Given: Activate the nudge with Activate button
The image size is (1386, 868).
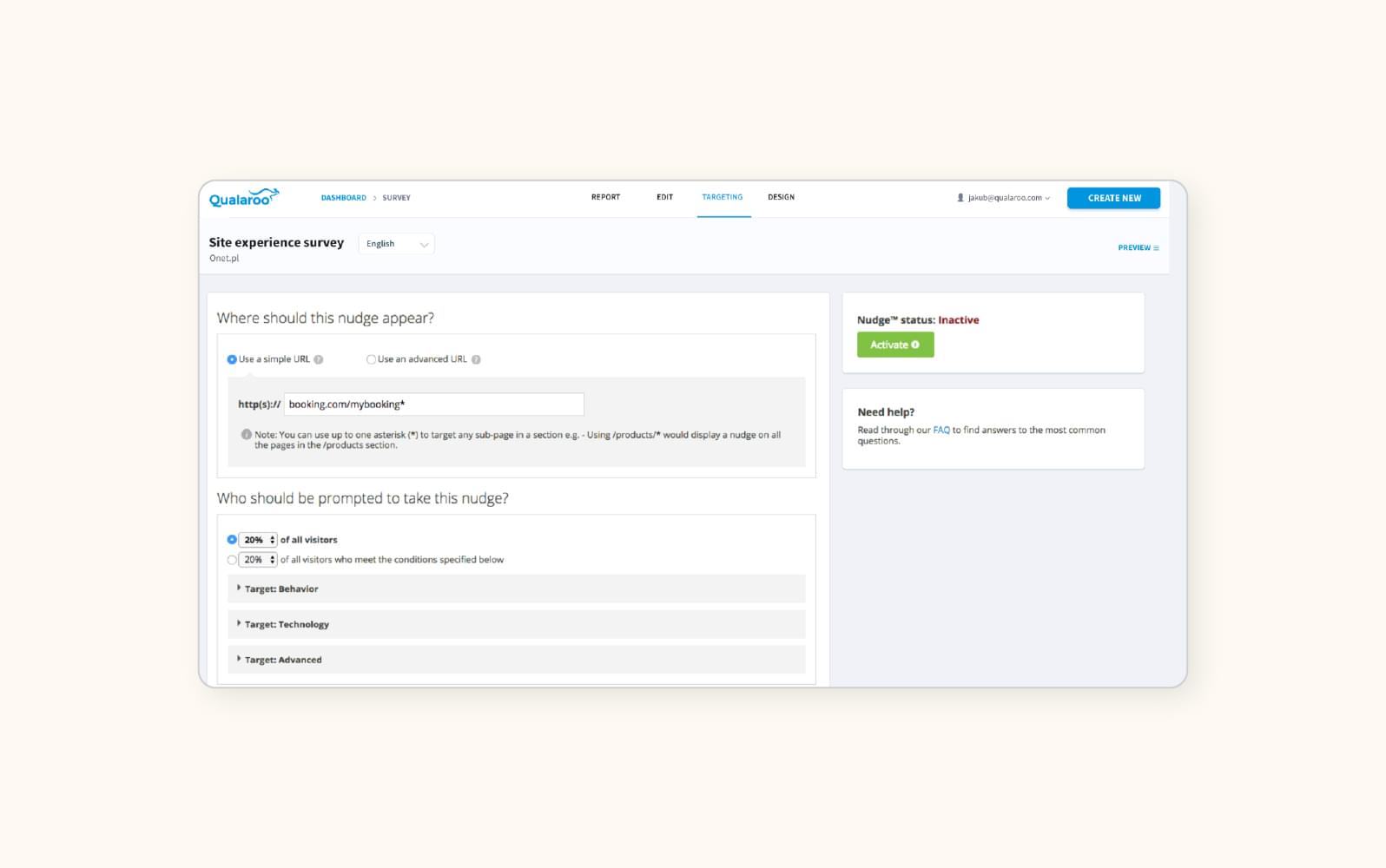Looking at the screenshot, I should (x=895, y=345).
